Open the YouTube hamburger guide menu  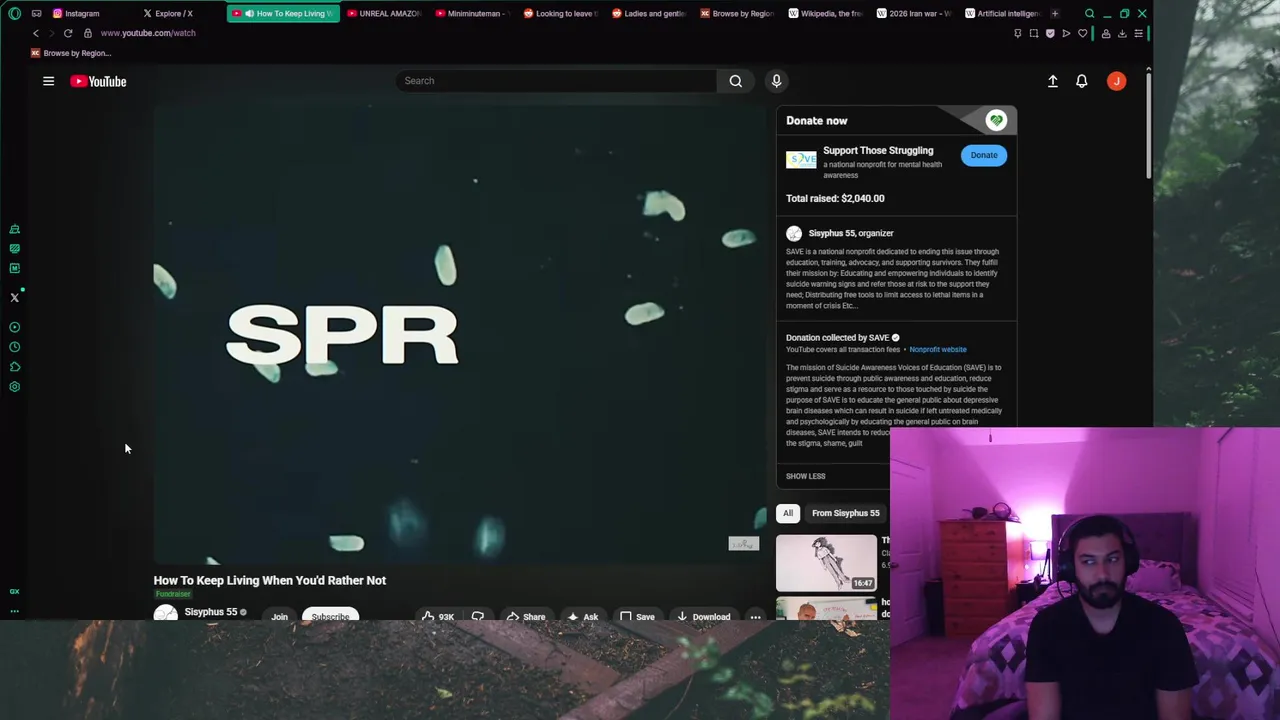tap(48, 81)
